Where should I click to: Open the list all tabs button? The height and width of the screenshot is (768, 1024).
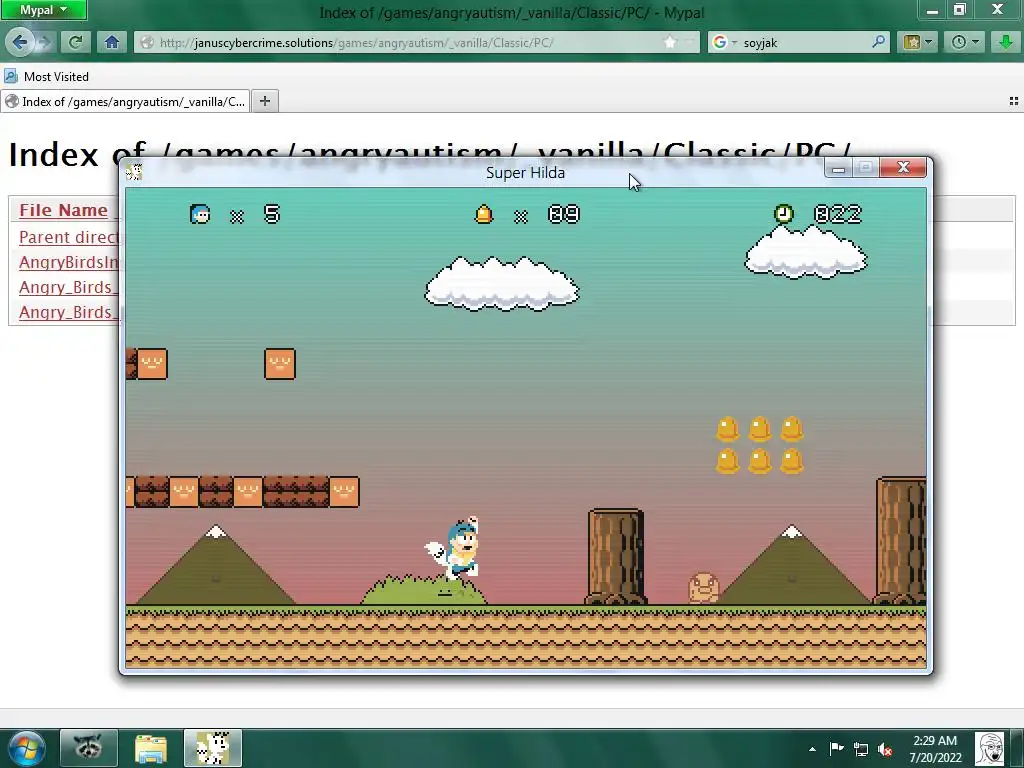tap(1014, 101)
